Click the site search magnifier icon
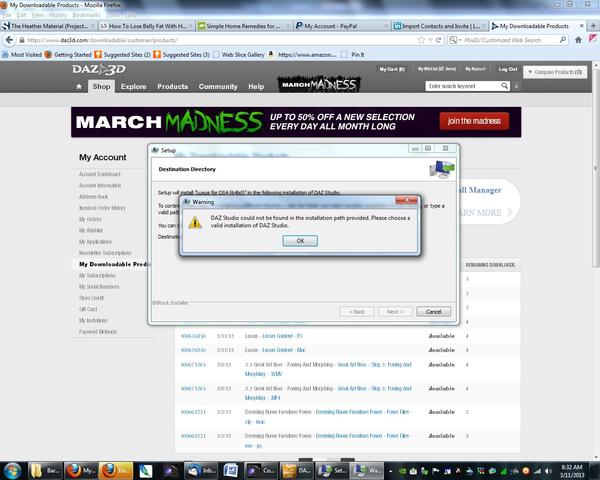The image size is (600, 480). (505, 86)
